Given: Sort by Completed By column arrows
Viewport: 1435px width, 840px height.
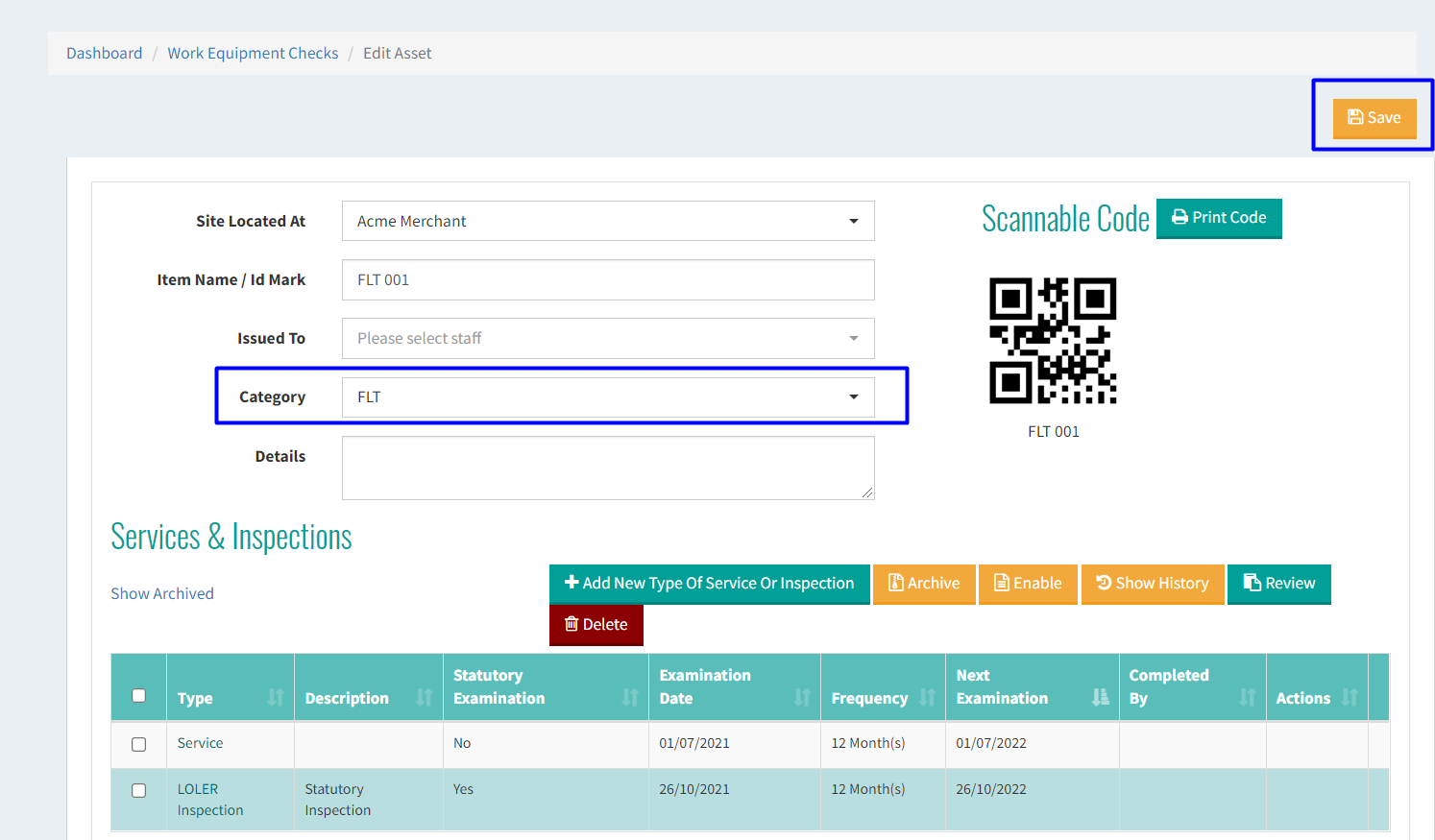Looking at the screenshot, I should [x=1248, y=698].
